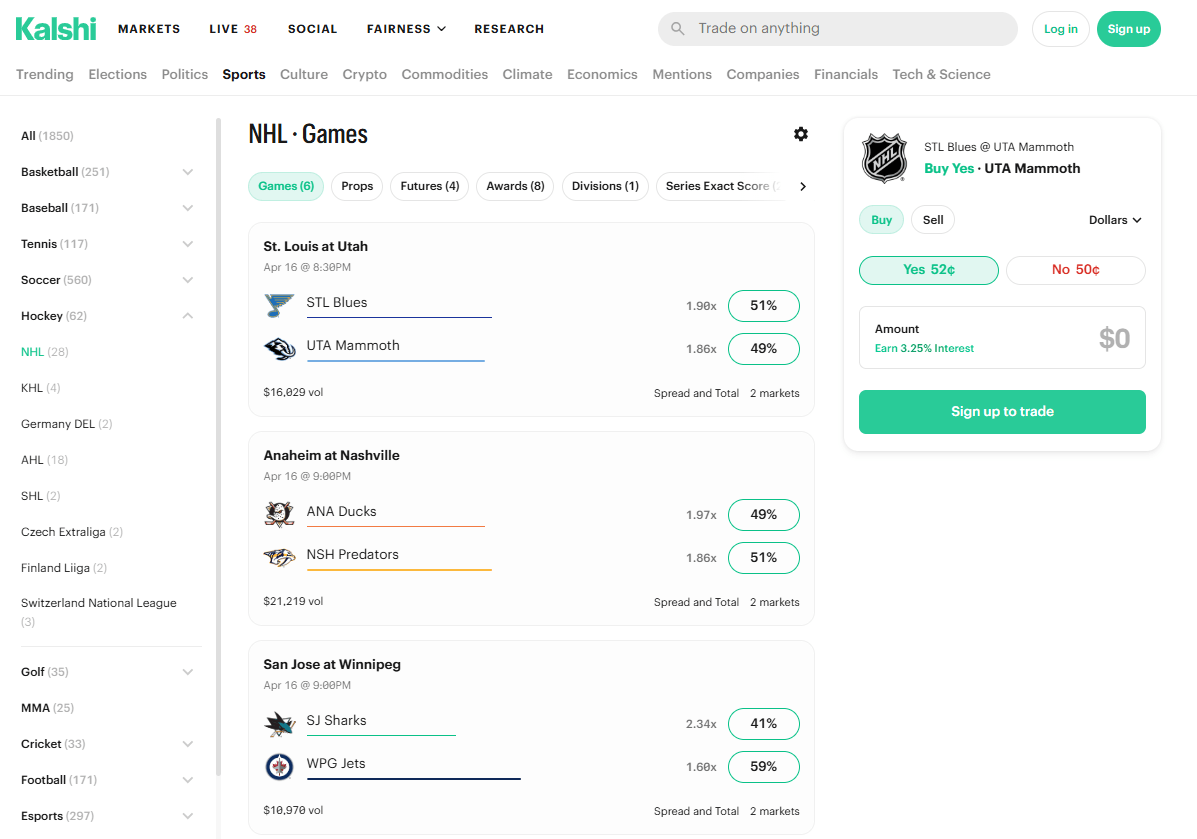Viewport: 1197px width, 839px height.
Task: Open the Fairness menu
Action: click(406, 29)
